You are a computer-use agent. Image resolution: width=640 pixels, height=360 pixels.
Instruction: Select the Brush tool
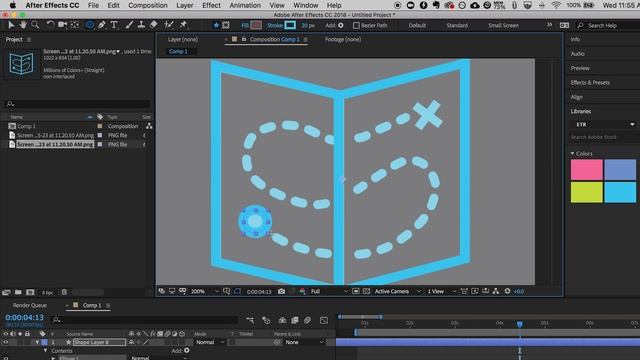[129, 25]
